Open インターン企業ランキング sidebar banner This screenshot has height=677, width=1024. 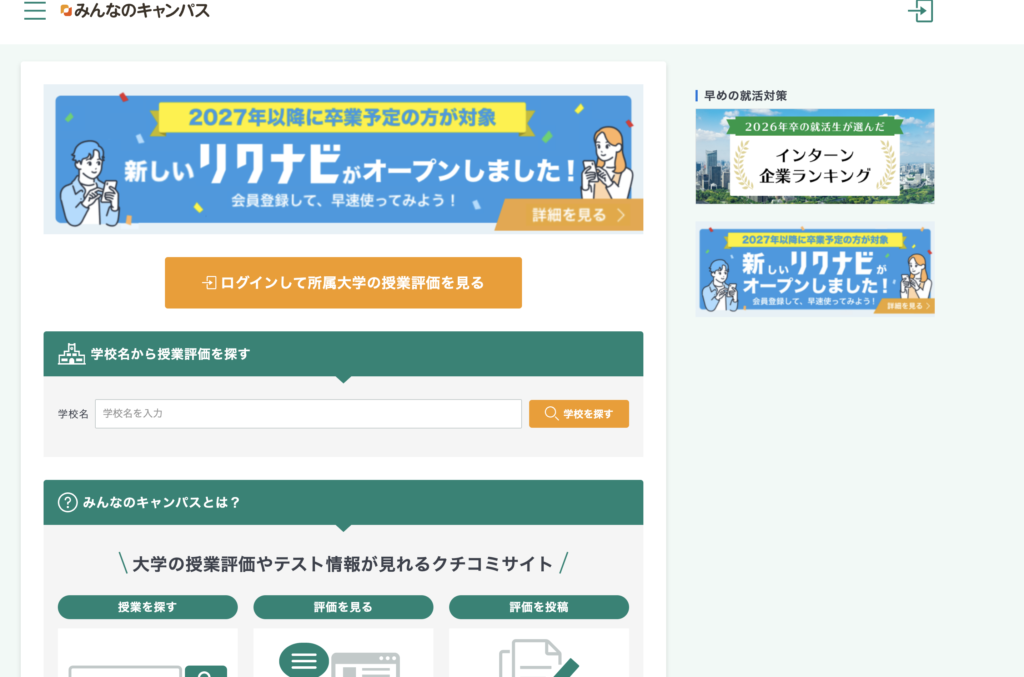click(x=815, y=157)
